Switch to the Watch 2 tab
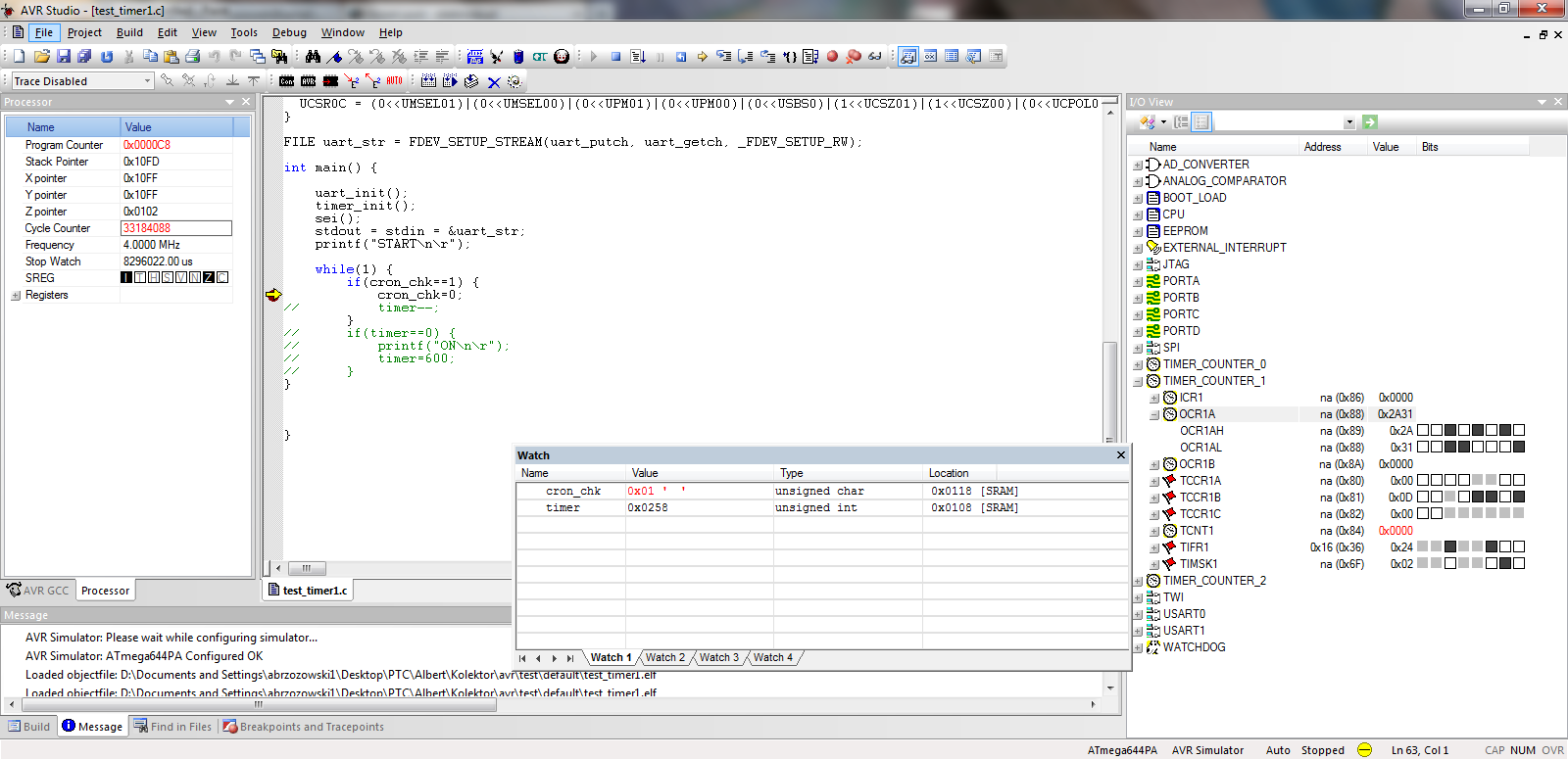 [x=664, y=657]
